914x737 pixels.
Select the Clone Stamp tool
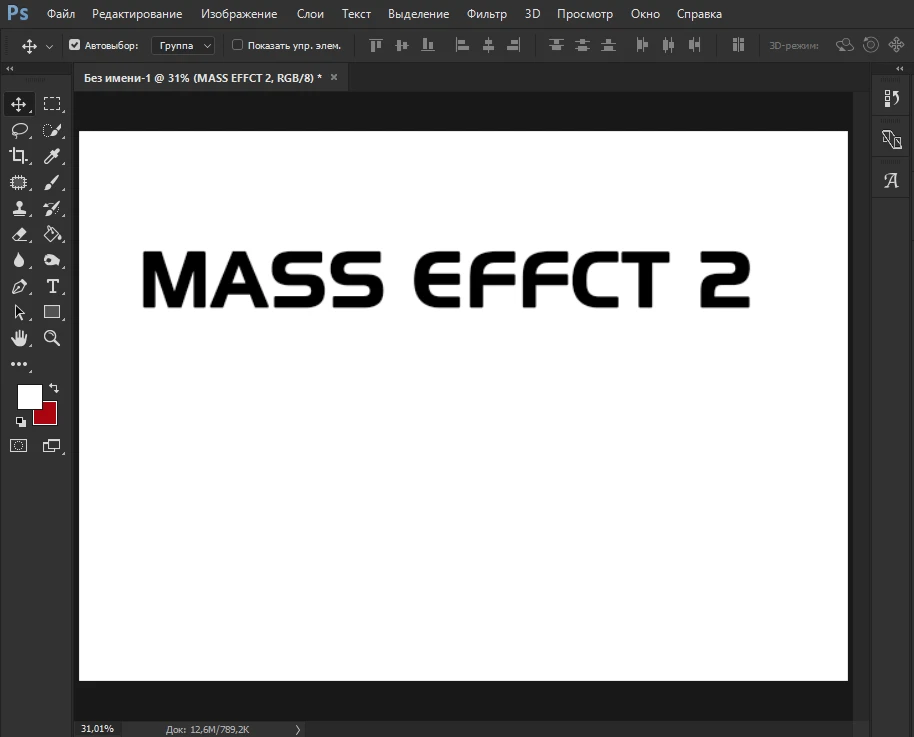19,208
